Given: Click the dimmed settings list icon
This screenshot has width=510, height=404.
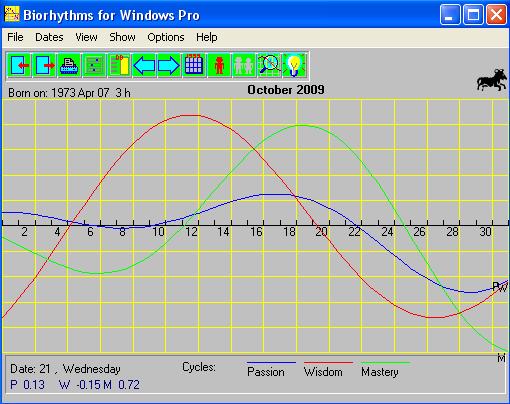Looking at the screenshot, I should coord(94,65).
